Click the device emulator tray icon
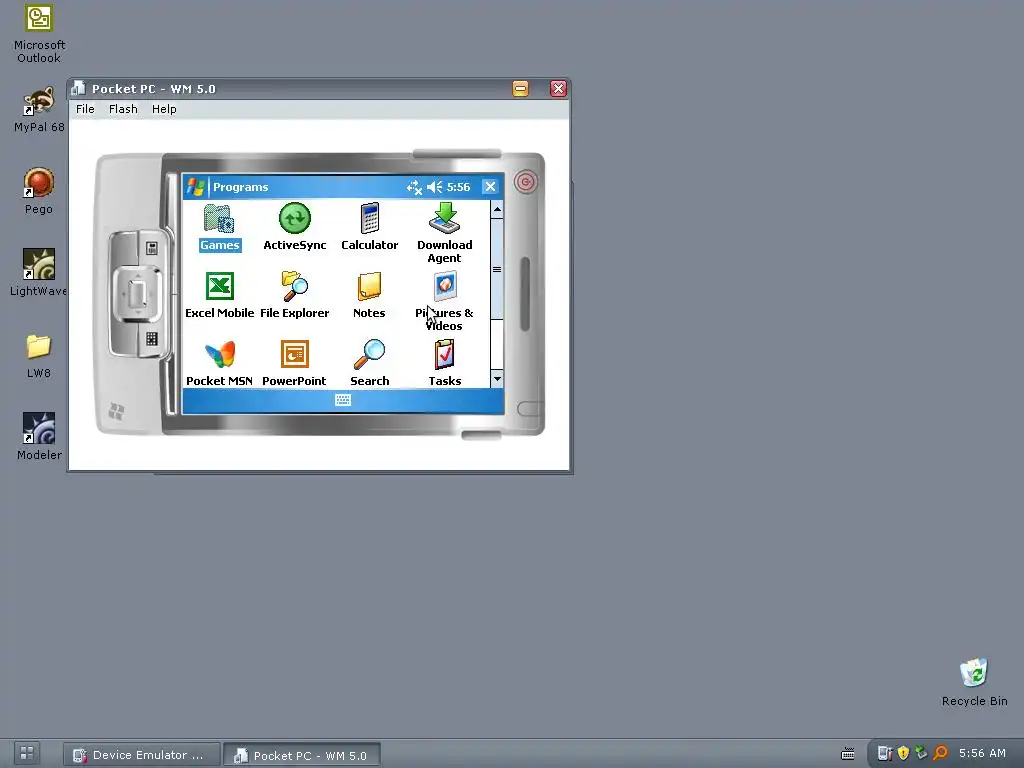 tap(885, 753)
